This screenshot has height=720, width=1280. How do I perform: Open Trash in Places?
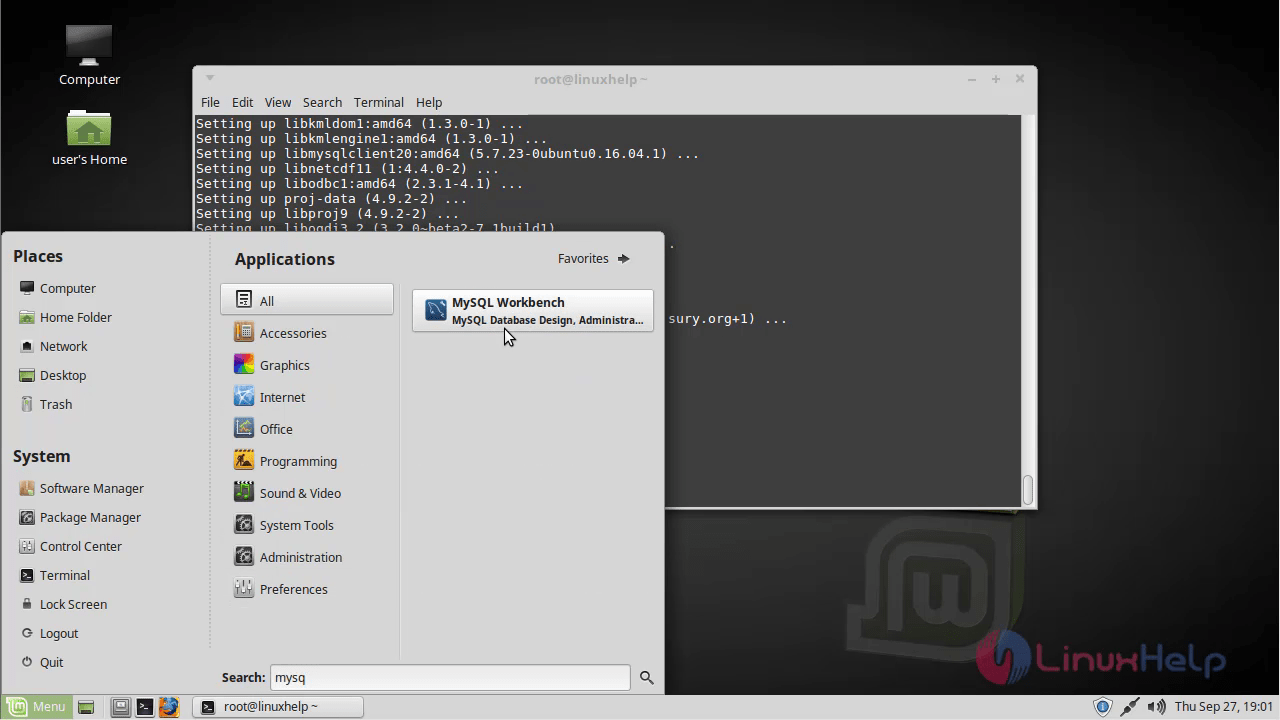coord(45,404)
